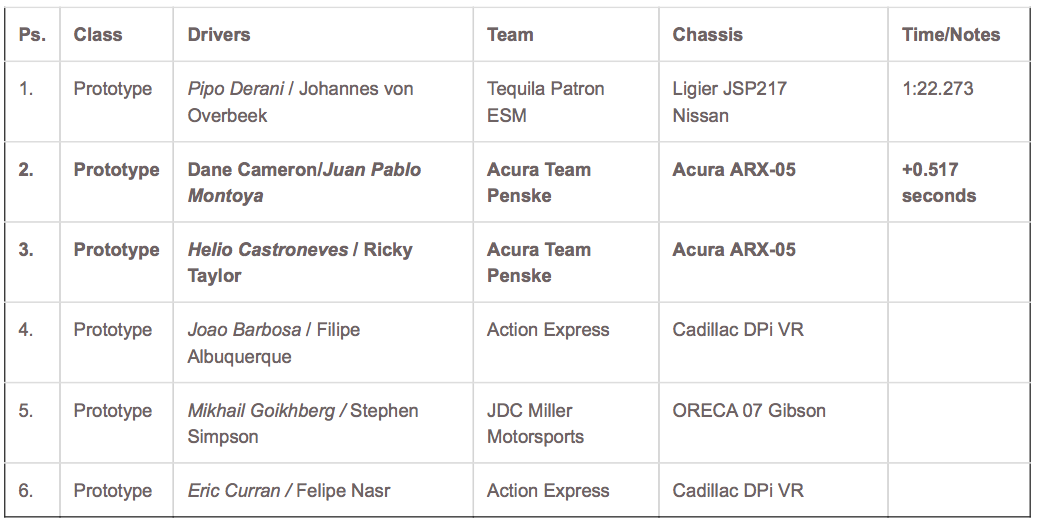Viewport: 1039px width, 526px height.
Task: Select the Helio Castroneves / Ricky Taylor cell
Action: pos(300,262)
